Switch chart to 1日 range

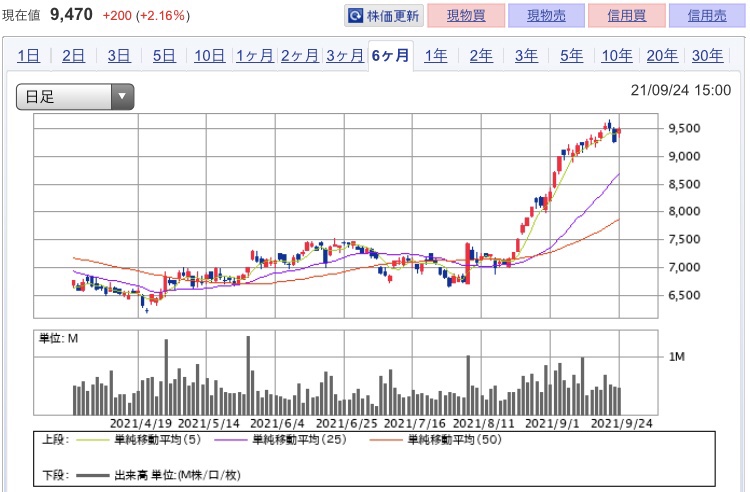tap(28, 56)
